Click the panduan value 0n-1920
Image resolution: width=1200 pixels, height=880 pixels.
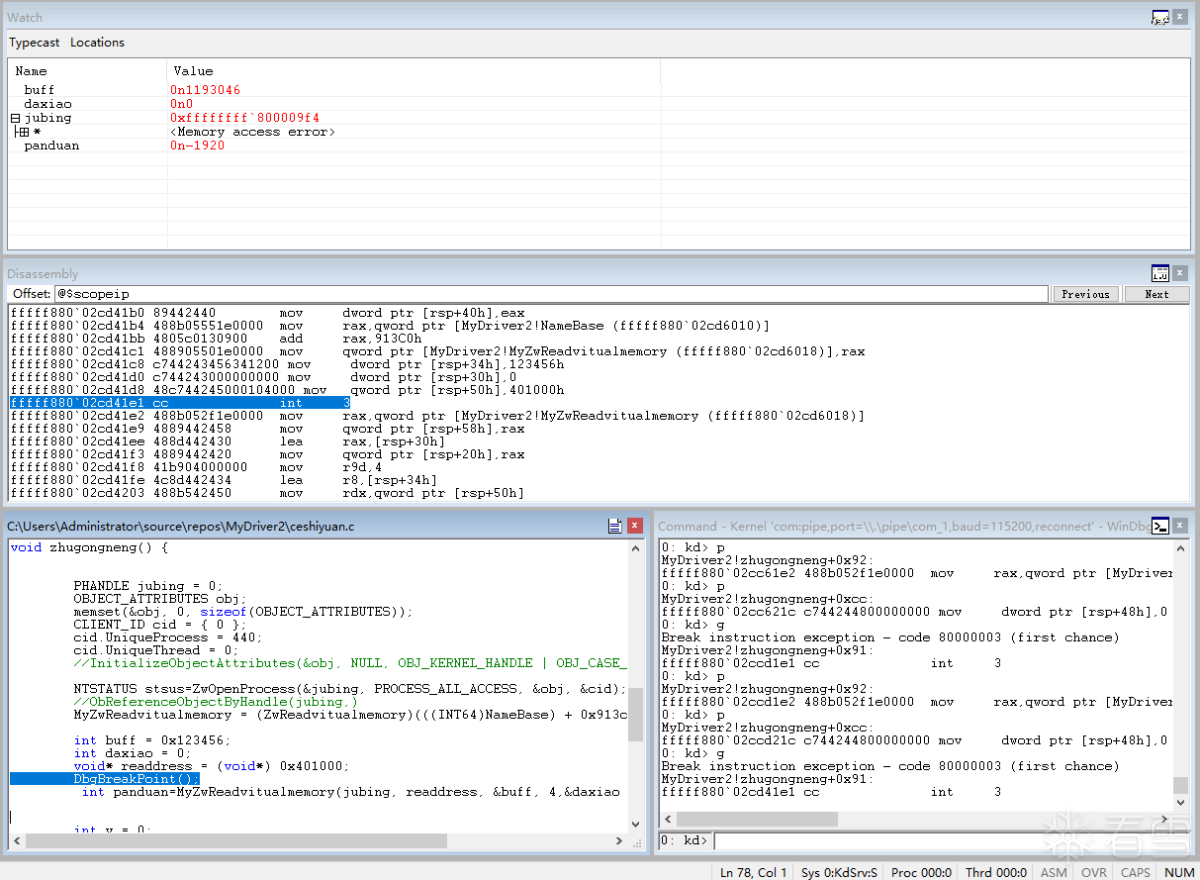197,146
